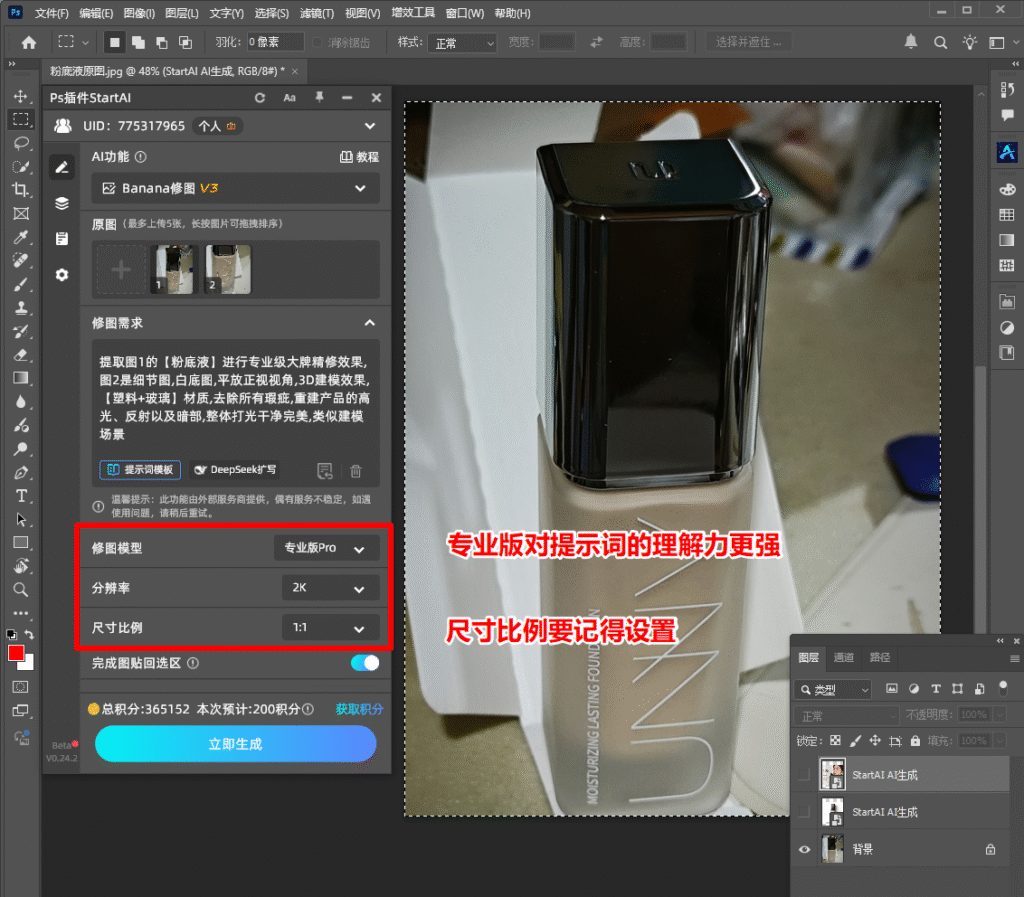Open notifications bell icon

coord(910,42)
